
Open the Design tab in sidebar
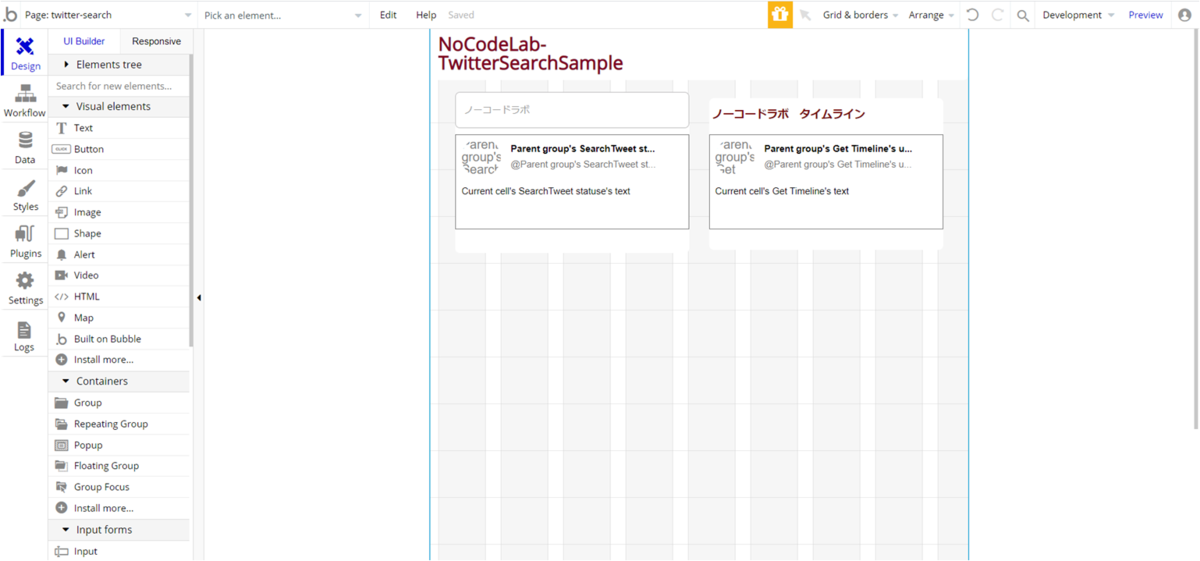click(25, 54)
